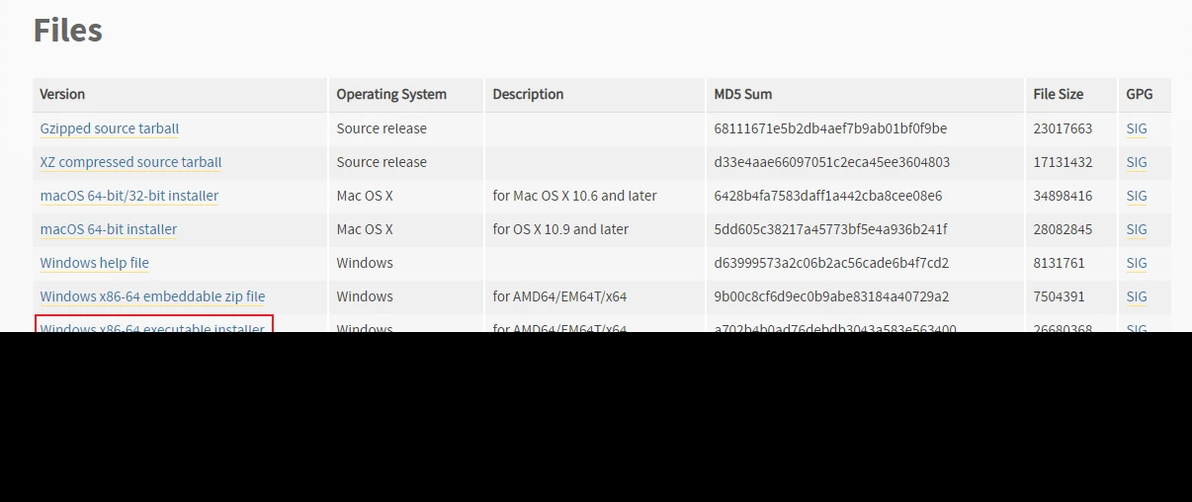Open SIG link for Windows help file
Image resolution: width=1192 pixels, height=502 pixels.
1136,263
